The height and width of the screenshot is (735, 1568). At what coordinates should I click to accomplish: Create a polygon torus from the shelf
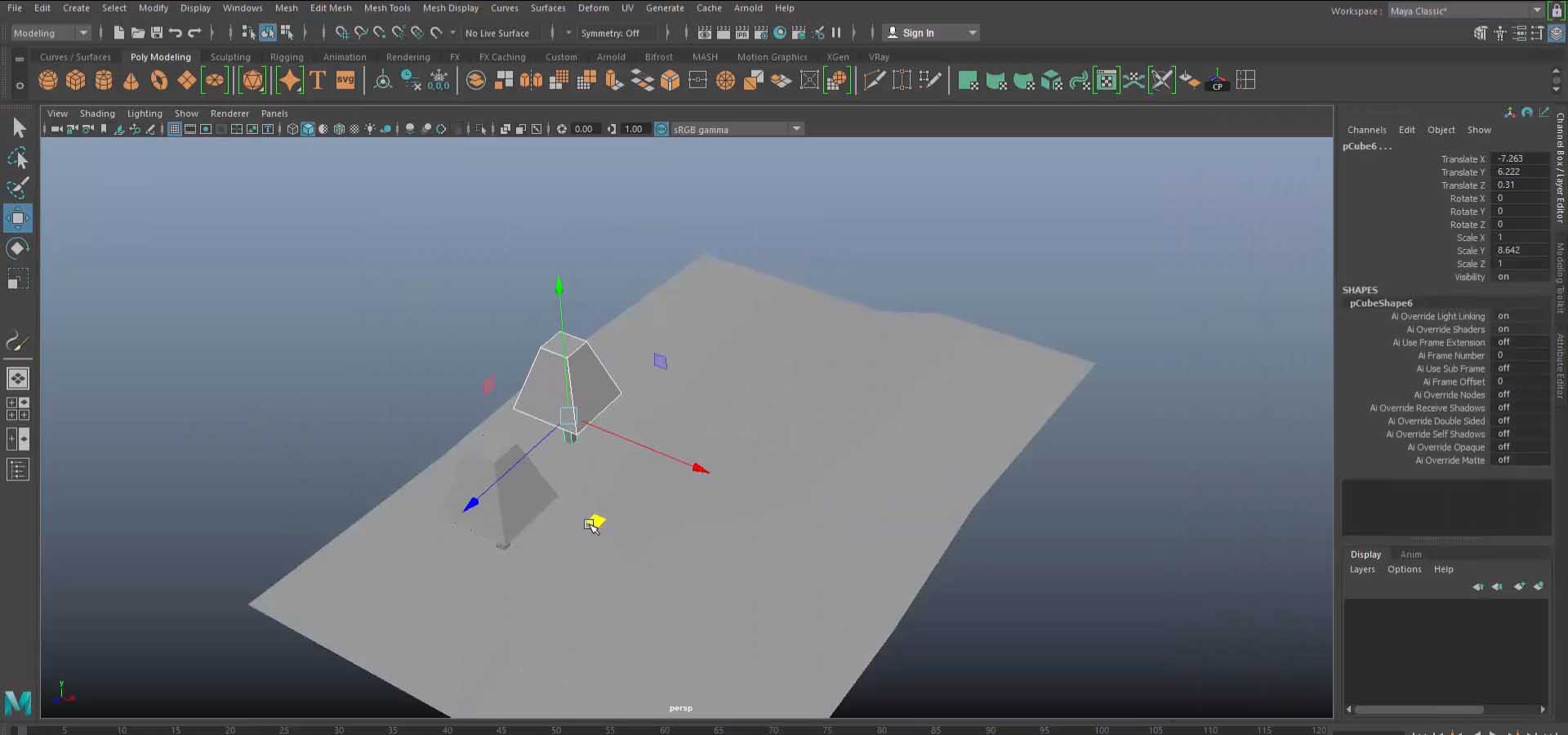coord(159,80)
